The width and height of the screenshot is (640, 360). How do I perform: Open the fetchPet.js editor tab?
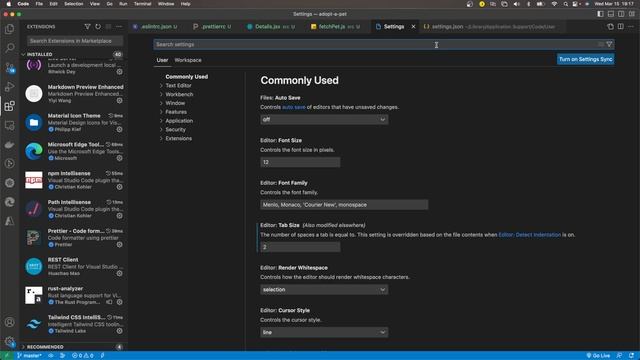pyautogui.click(x=335, y=27)
